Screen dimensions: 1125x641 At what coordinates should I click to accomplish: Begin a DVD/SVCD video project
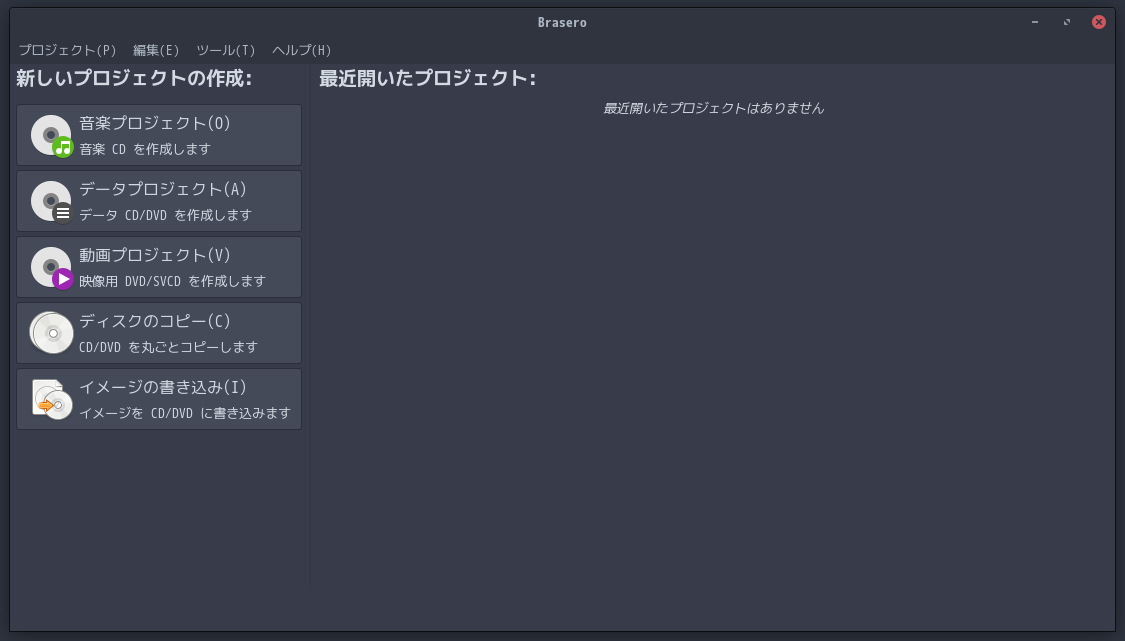160,266
